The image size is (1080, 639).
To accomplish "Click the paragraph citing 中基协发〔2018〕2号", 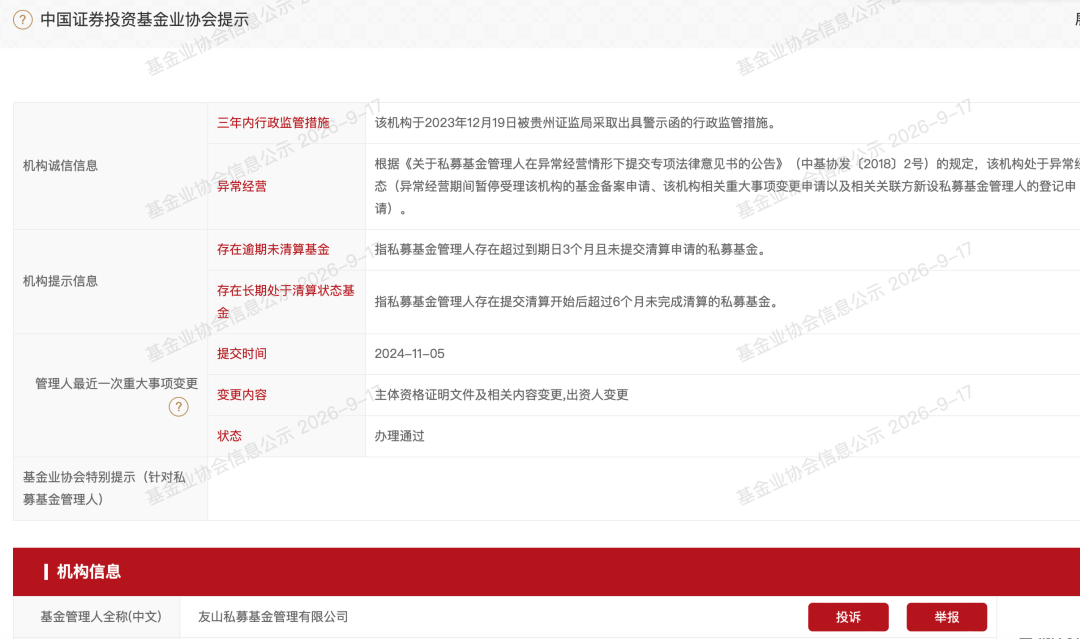I will [x=727, y=186].
